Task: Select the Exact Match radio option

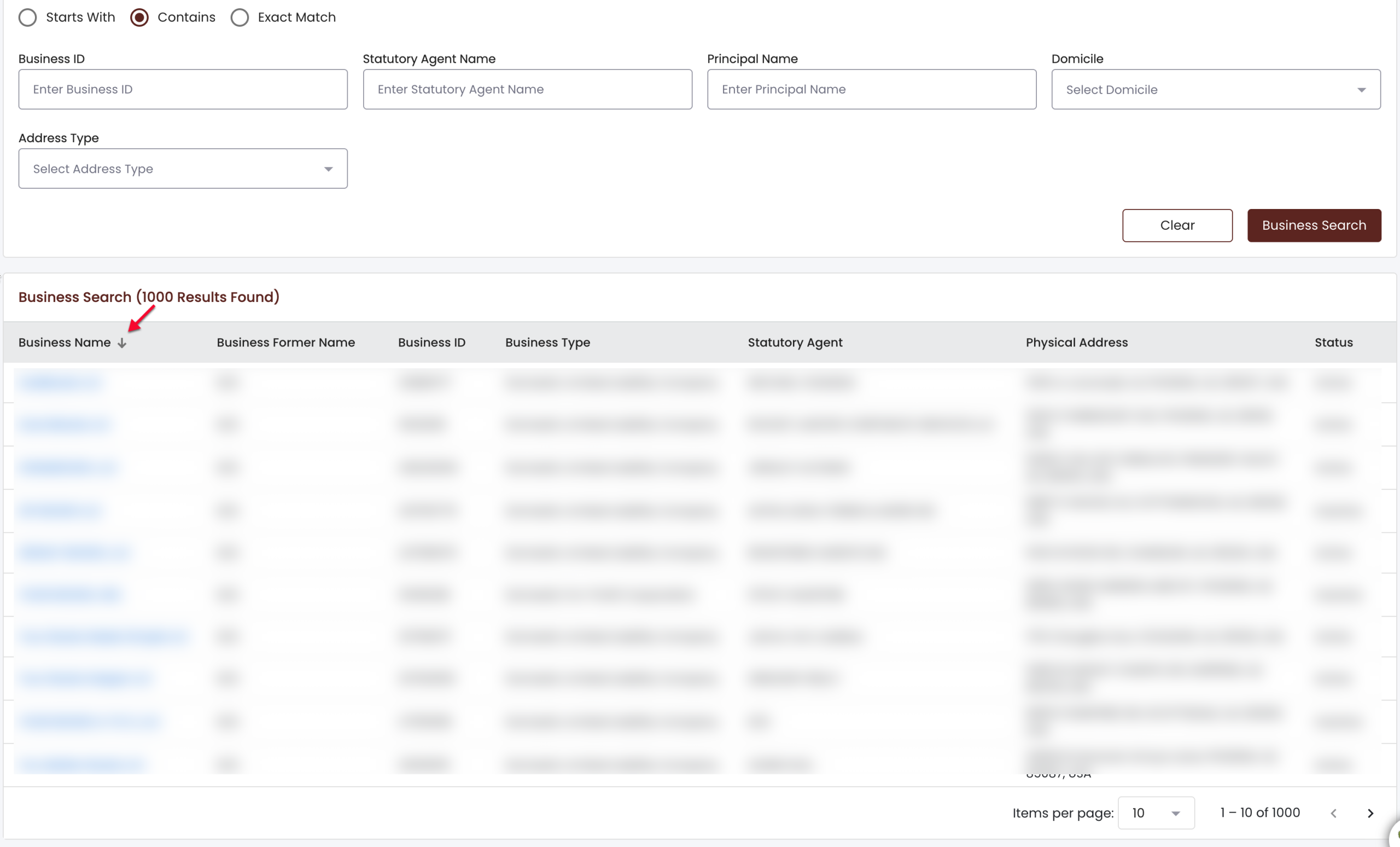Action: pyautogui.click(x=240, y=18)
